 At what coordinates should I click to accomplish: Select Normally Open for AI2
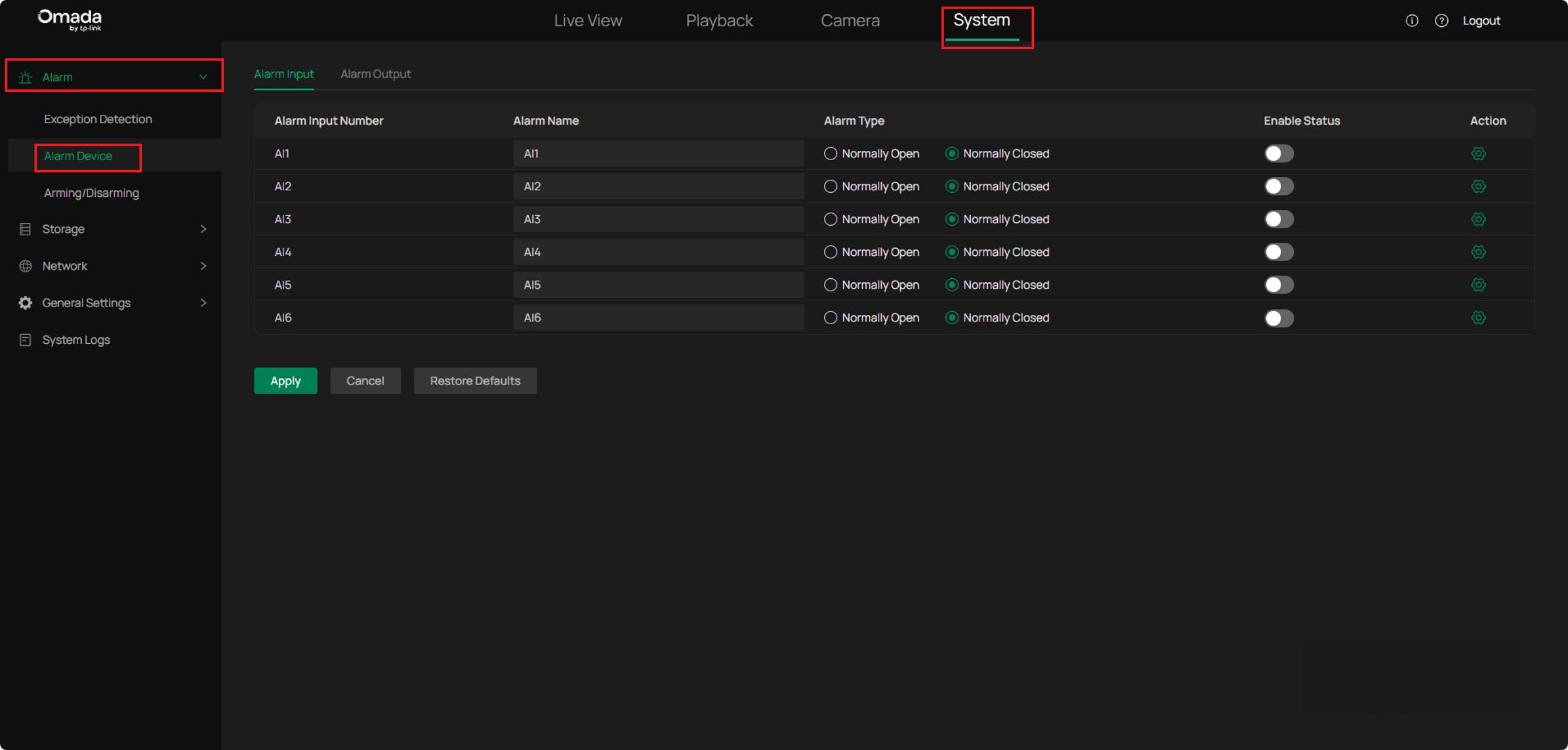pos(831,186)
